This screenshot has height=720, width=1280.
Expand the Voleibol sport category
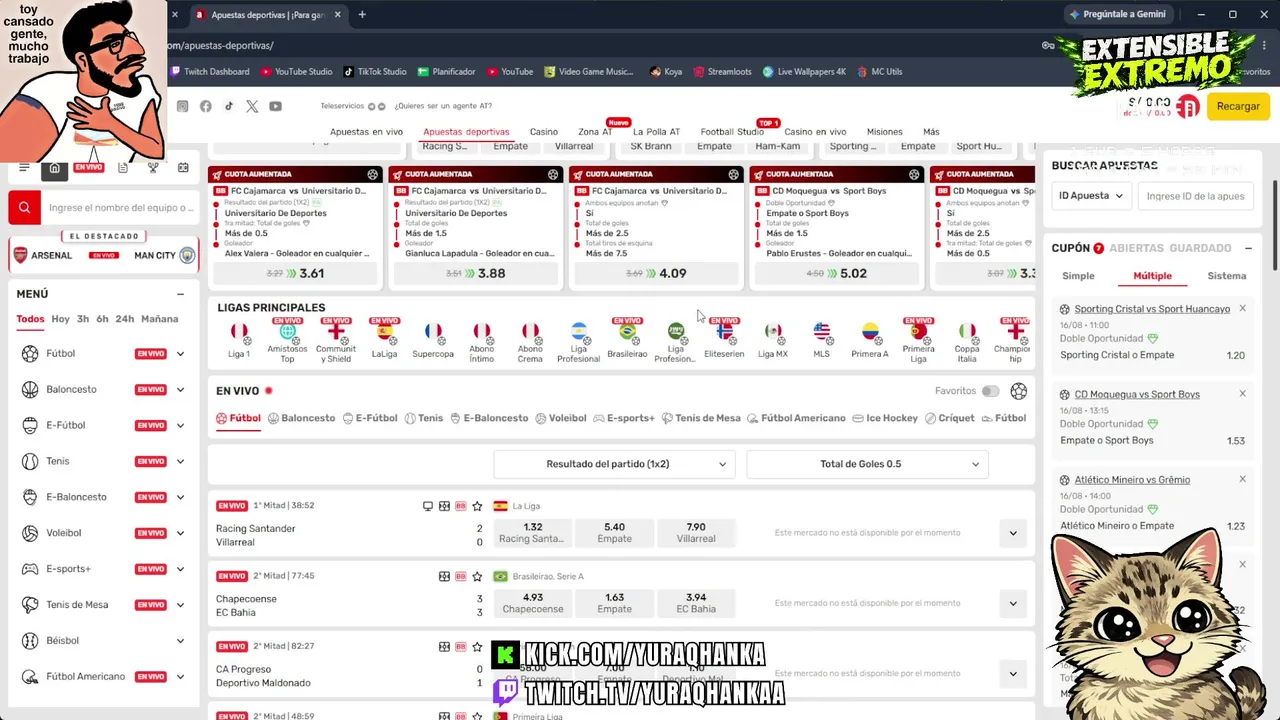180,533
